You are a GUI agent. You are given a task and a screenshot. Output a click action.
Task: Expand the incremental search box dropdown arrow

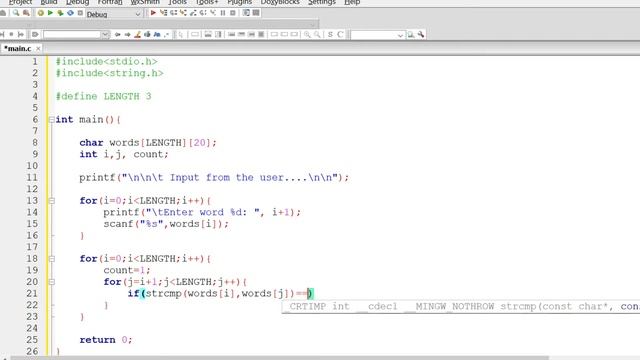click(105, 35)
